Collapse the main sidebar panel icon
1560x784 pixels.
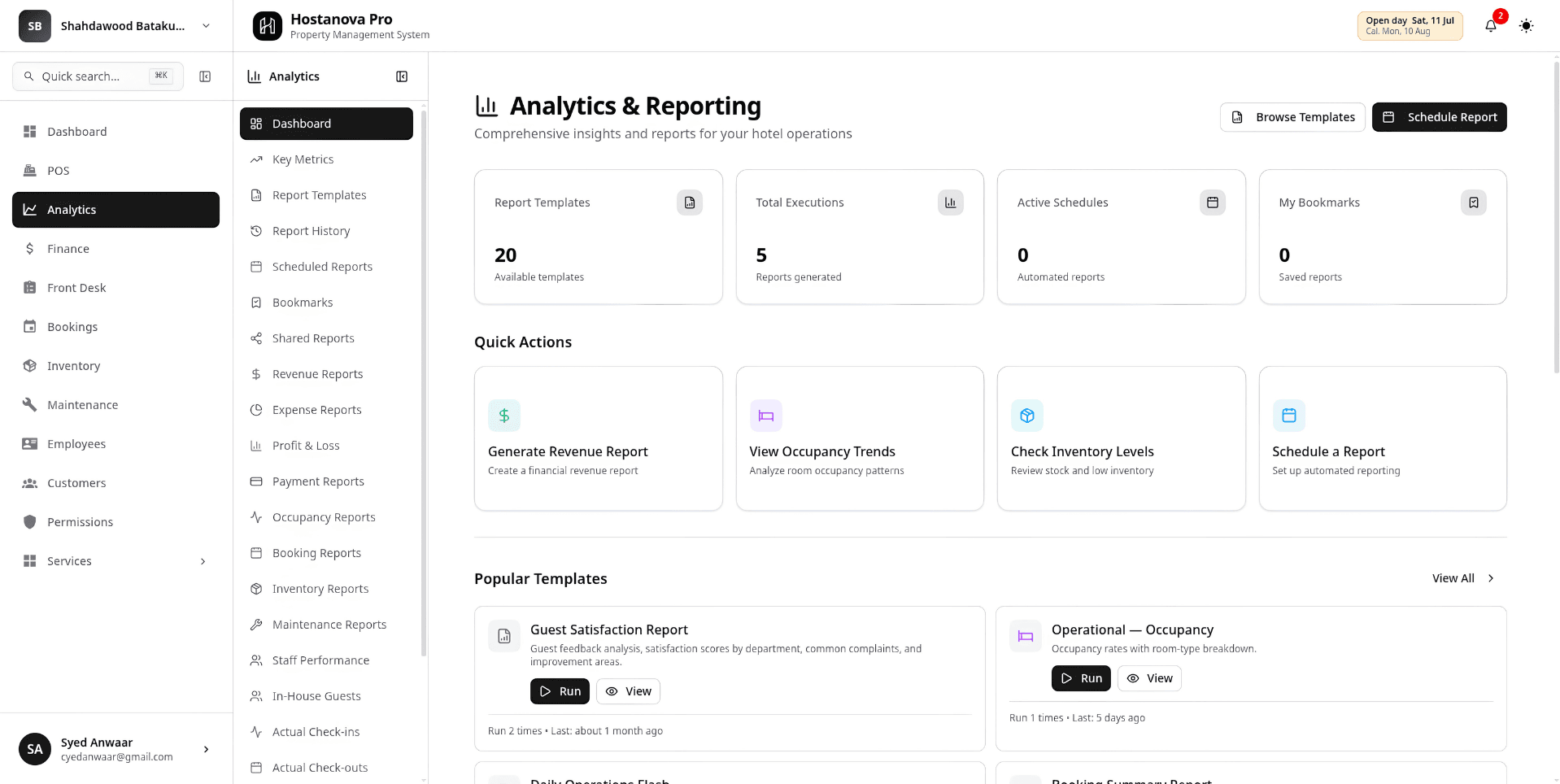(205, 76)
